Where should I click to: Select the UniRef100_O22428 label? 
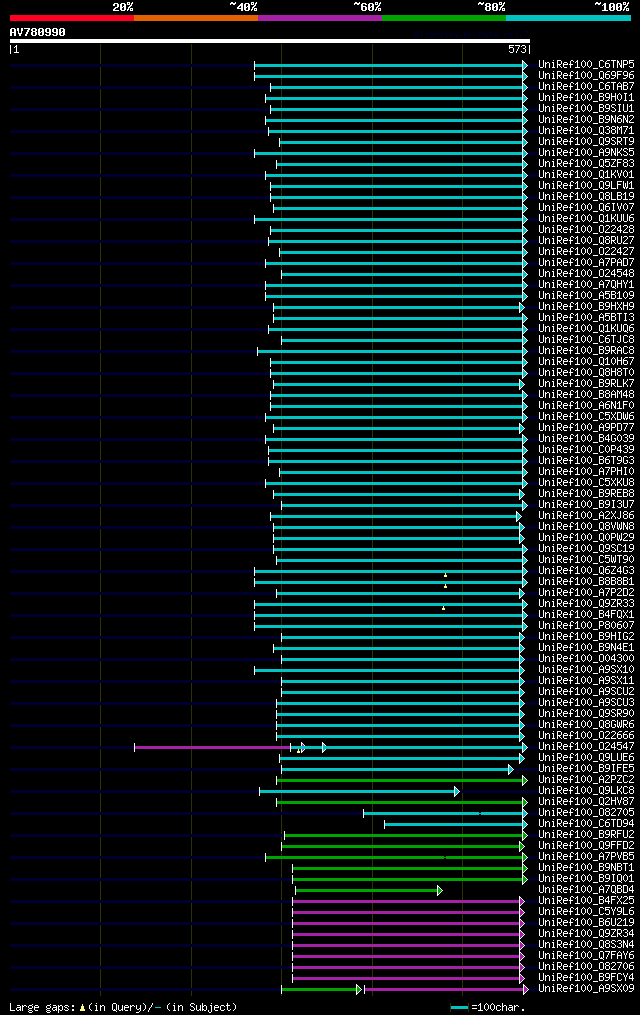tap(586, 230)
